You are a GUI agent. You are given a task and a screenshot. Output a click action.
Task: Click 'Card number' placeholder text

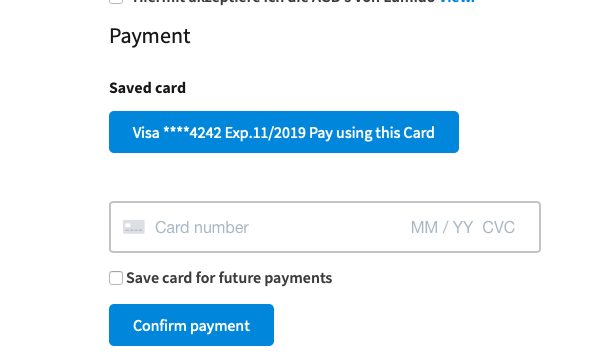pos(202,227)
